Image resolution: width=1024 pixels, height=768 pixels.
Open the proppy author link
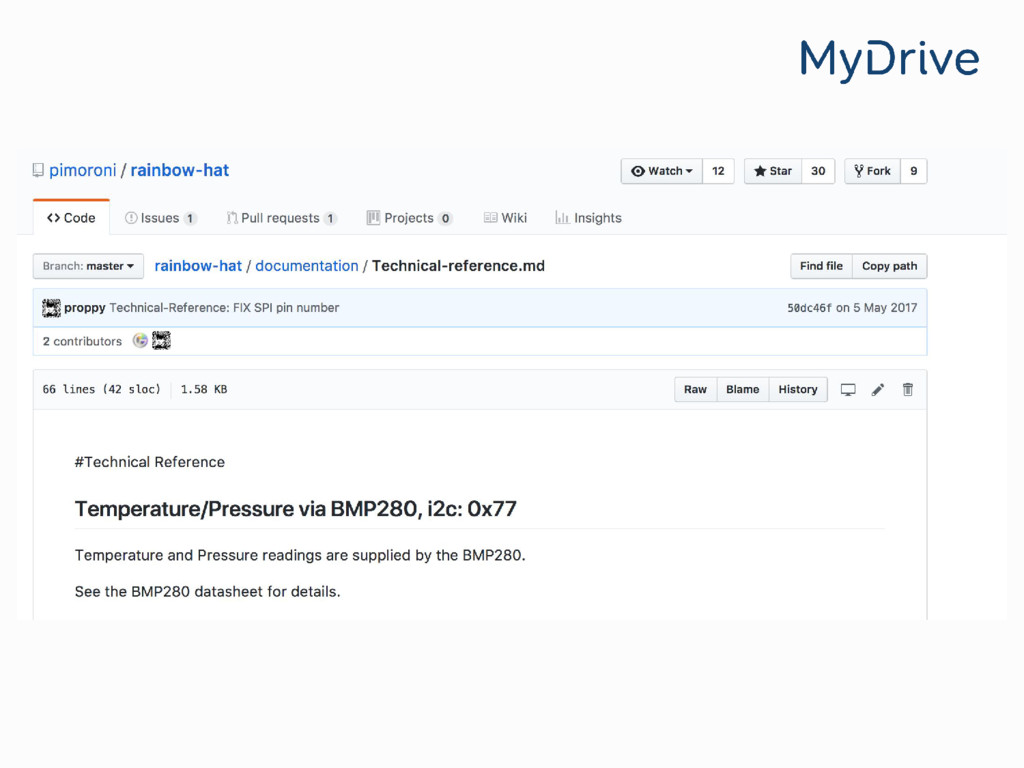pyautogui.click(x=85, y=308)
